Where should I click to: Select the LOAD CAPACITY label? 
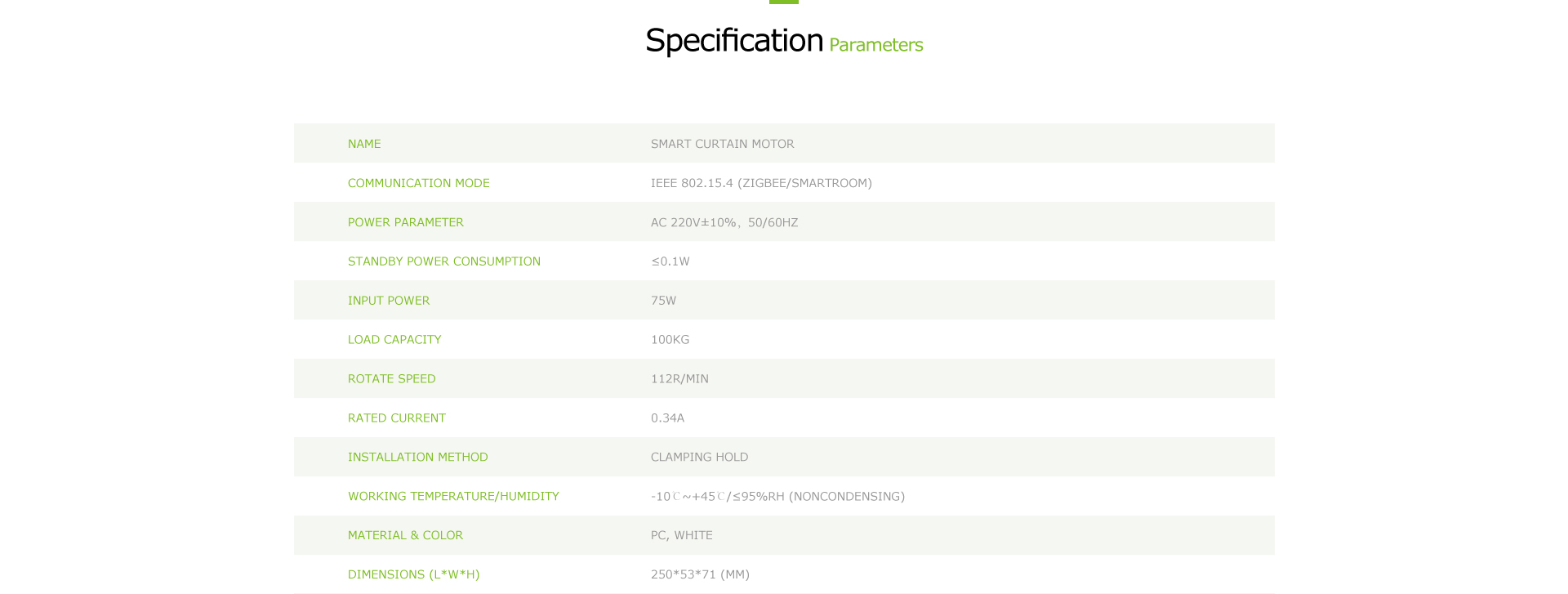pos(394,340)
